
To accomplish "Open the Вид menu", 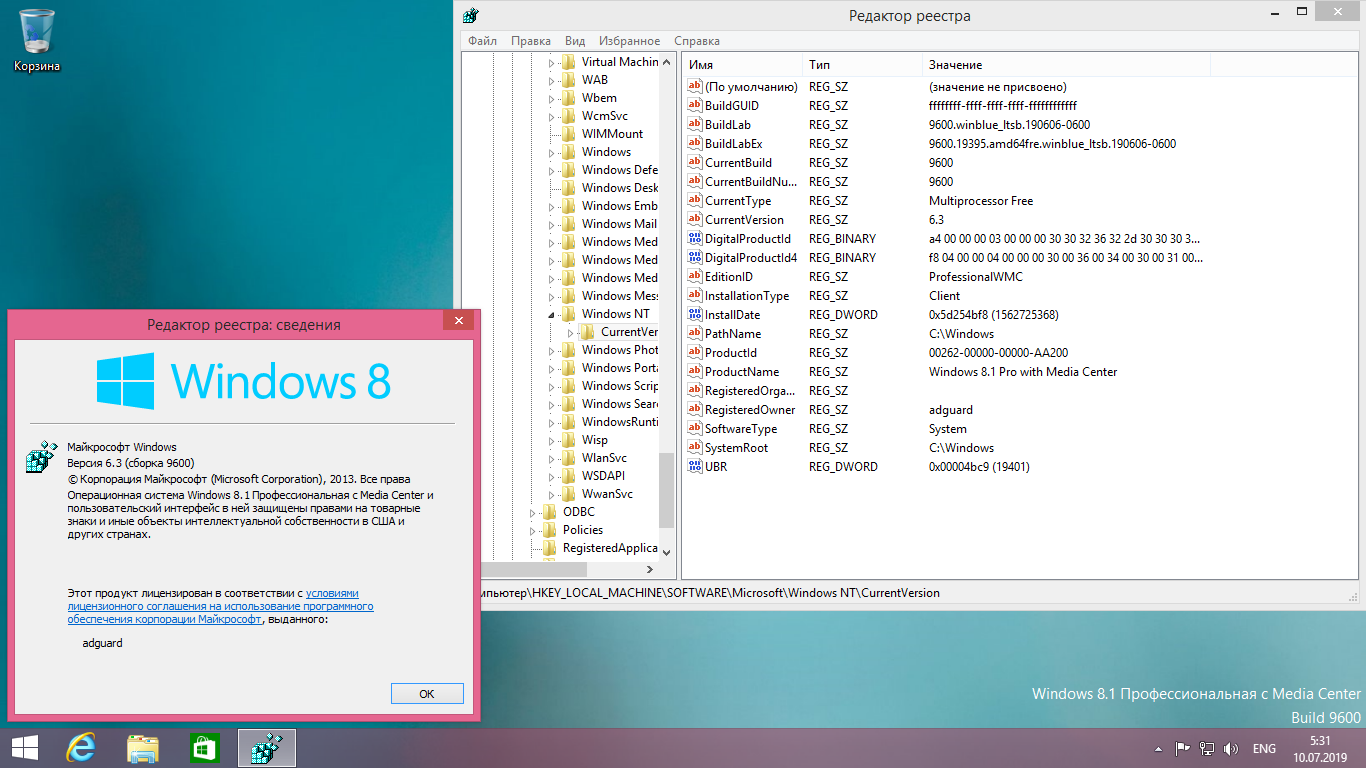I will (x=575, y=41).
